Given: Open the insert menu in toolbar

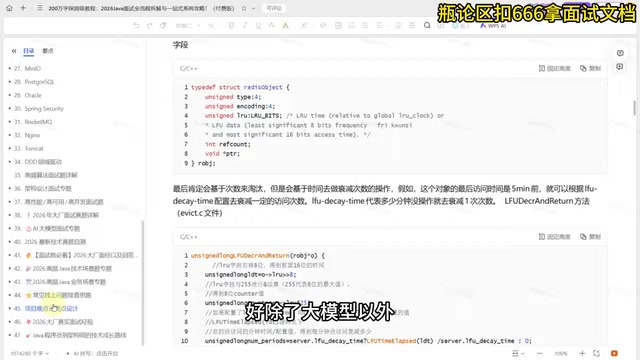Looking at the screenshot, I should click(461, 26).
